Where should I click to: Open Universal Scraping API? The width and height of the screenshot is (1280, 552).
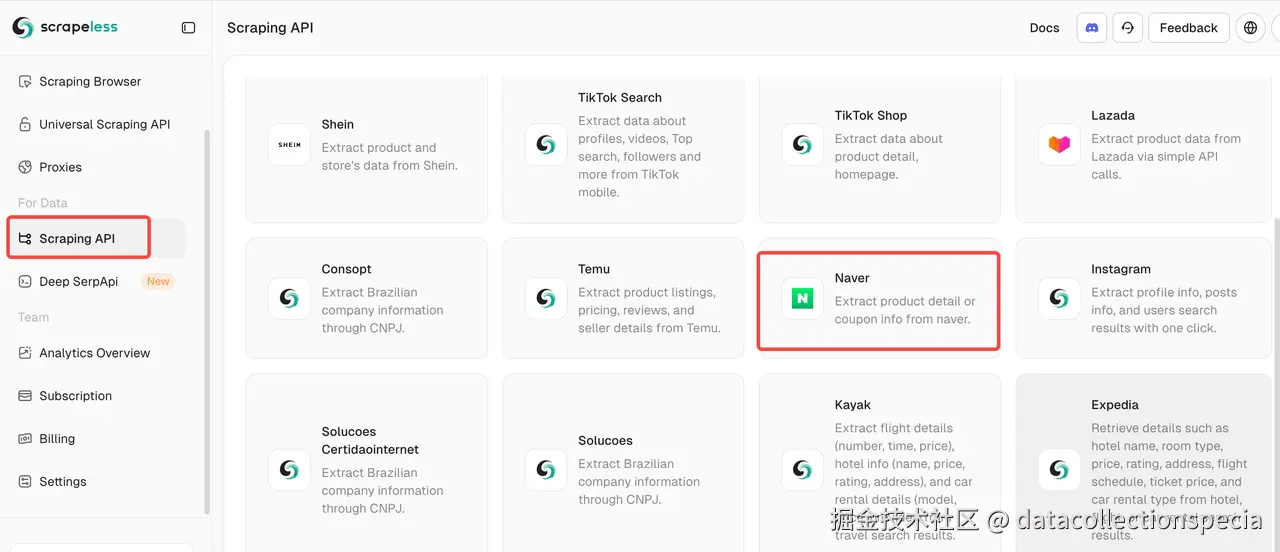[x=96, y=124]
